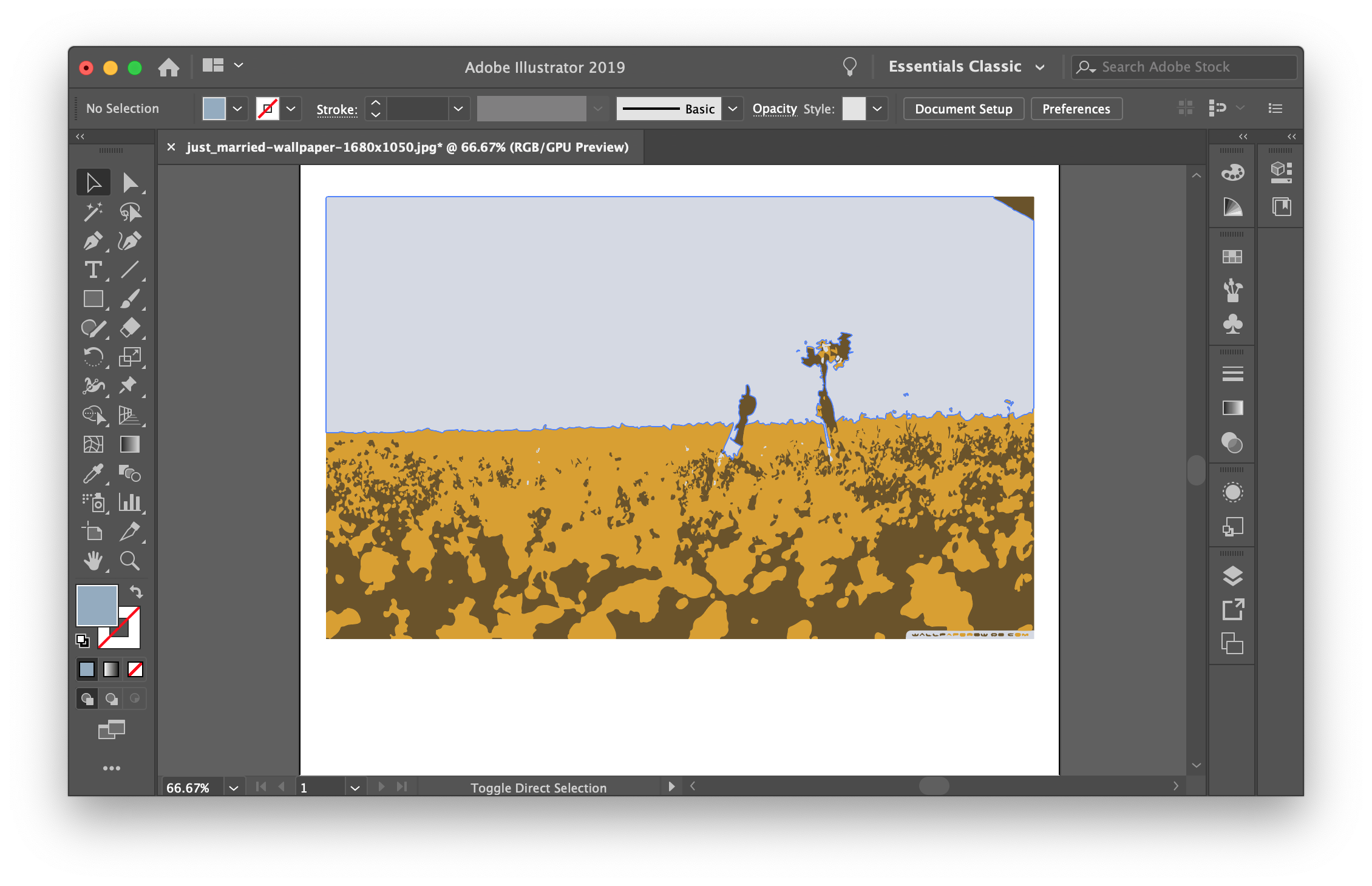Open Preferences from the control bar
1372x886 pixels.
(x=1076, y=109)
